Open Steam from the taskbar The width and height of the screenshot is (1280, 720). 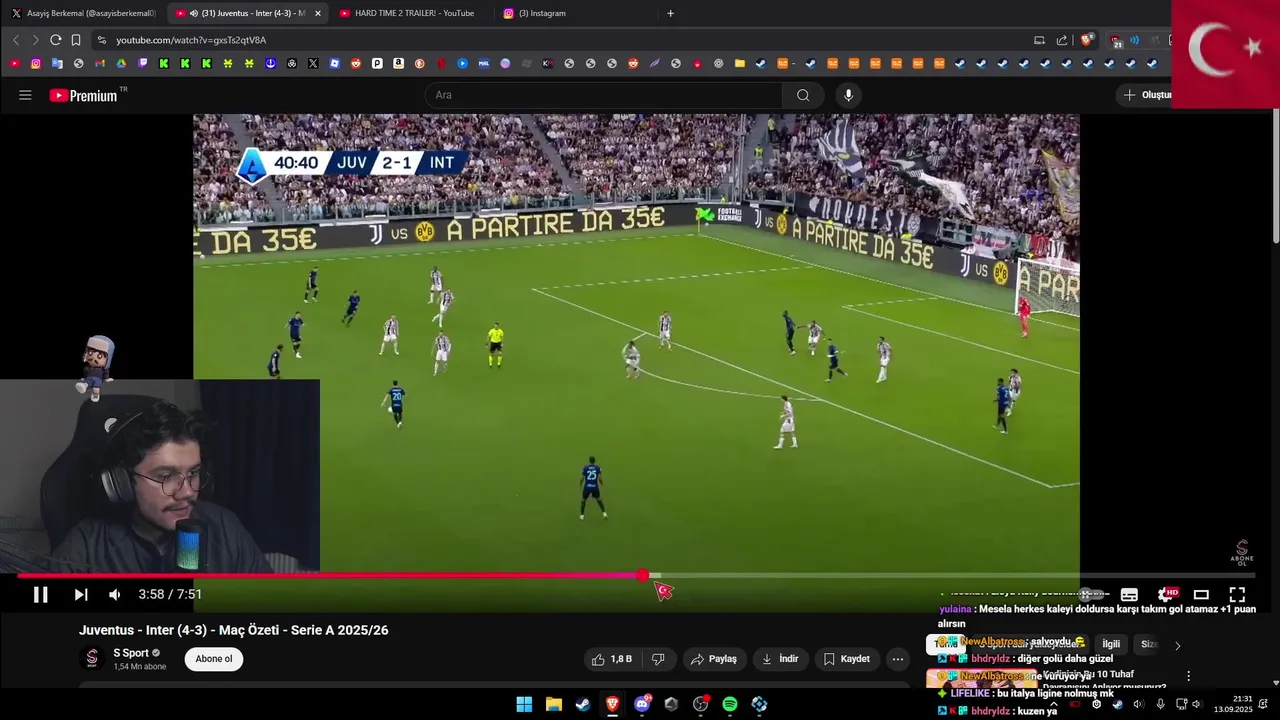click(582, 704)
